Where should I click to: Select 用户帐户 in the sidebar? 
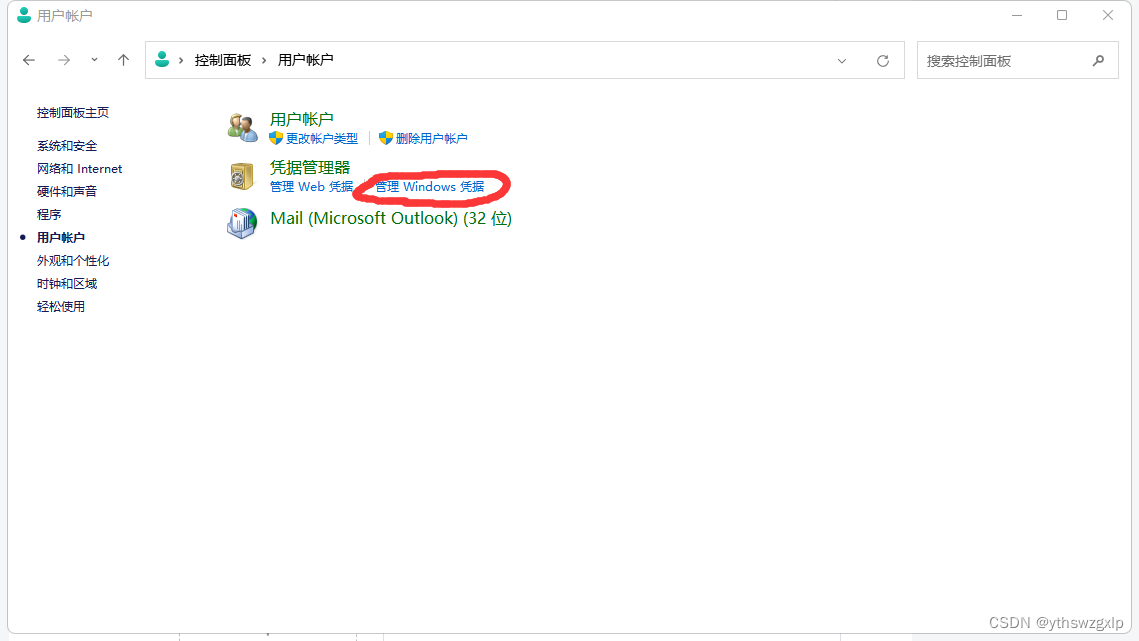point(61,238)
